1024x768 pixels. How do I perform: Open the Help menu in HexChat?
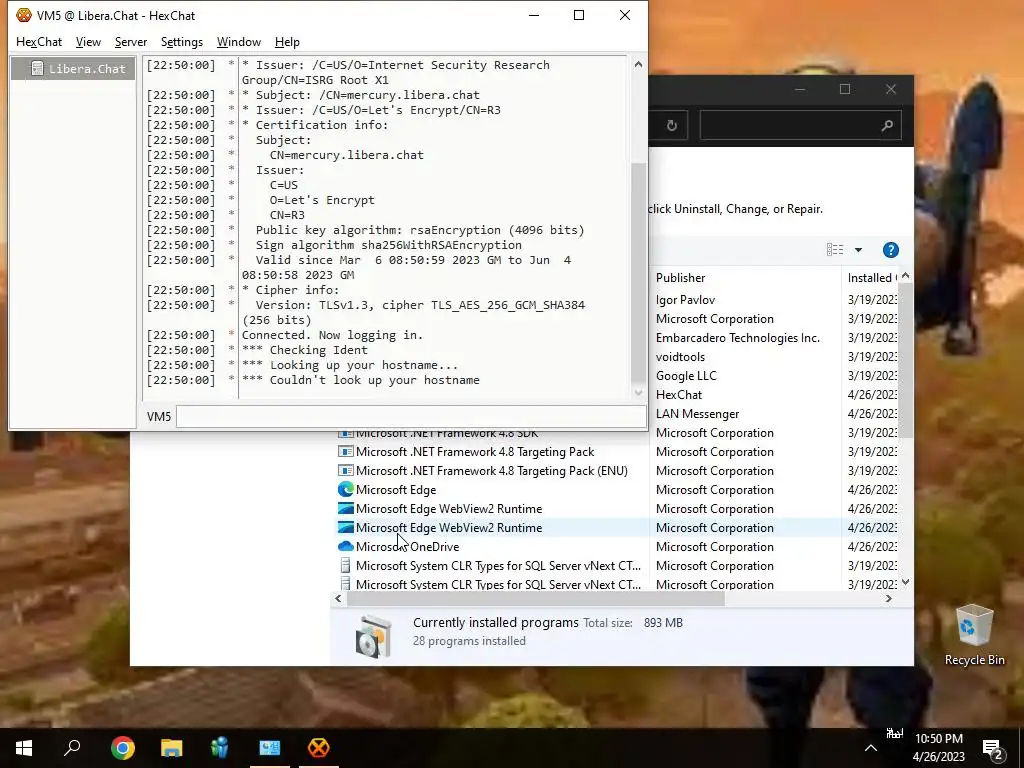pyautogui.click(x=287, y=42)
